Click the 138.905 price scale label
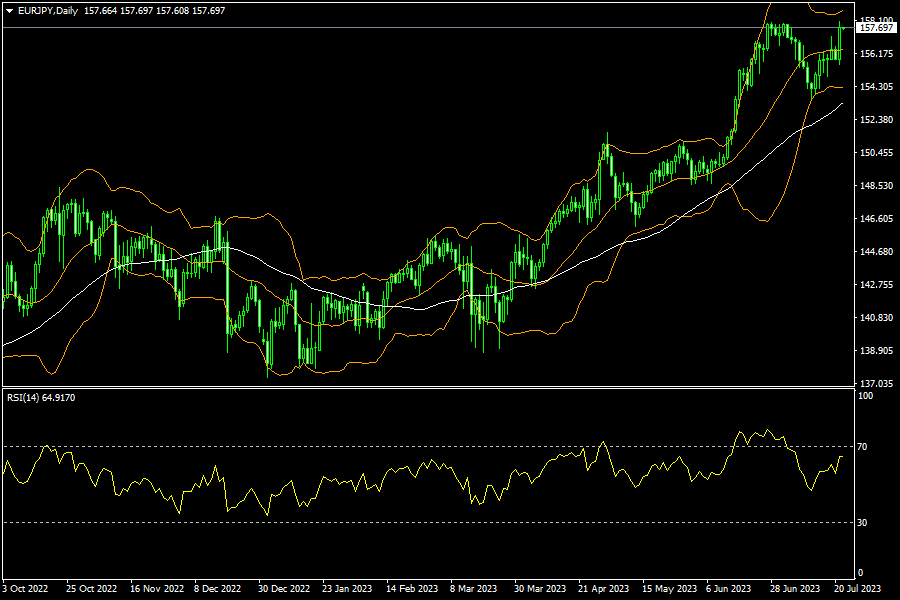This screenshot has height=600, width=900. coord(876,351)
